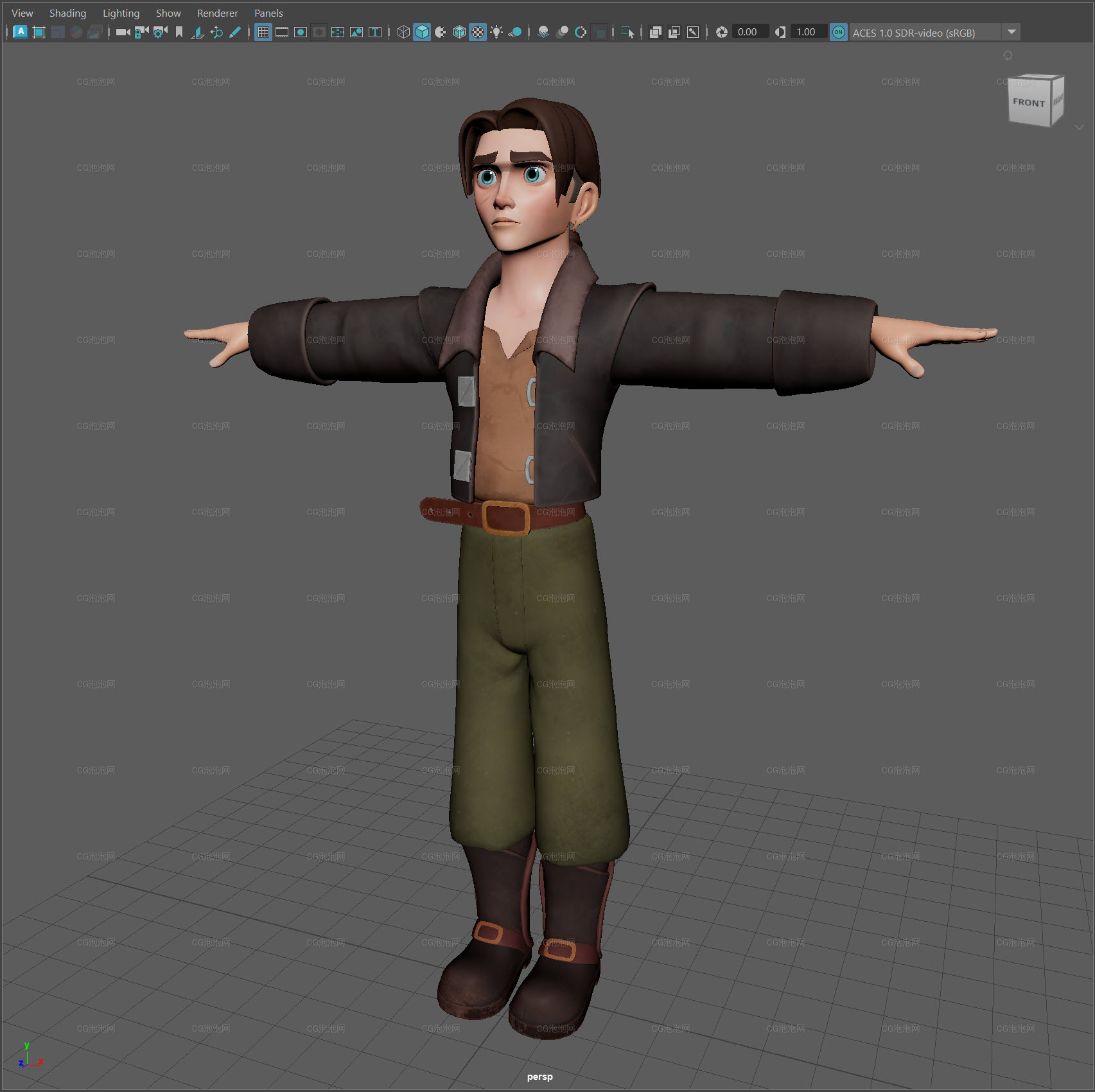Open the View menu

[22, 13]
